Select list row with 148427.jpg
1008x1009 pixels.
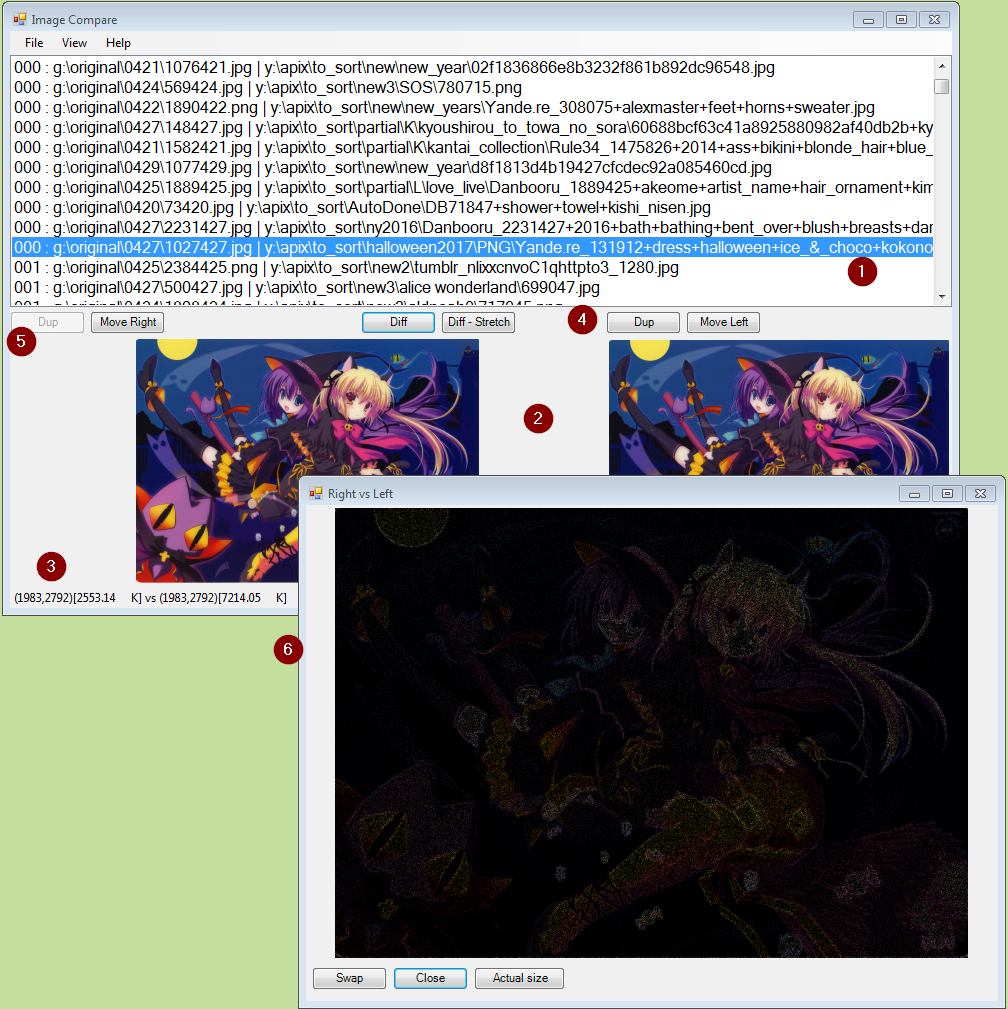click(x=472, y=127)
